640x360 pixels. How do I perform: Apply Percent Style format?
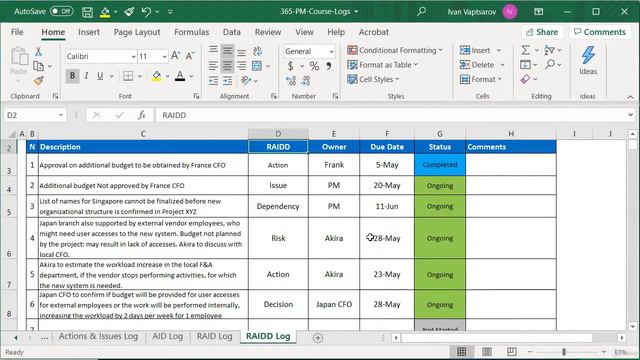[x=314, y=66]
